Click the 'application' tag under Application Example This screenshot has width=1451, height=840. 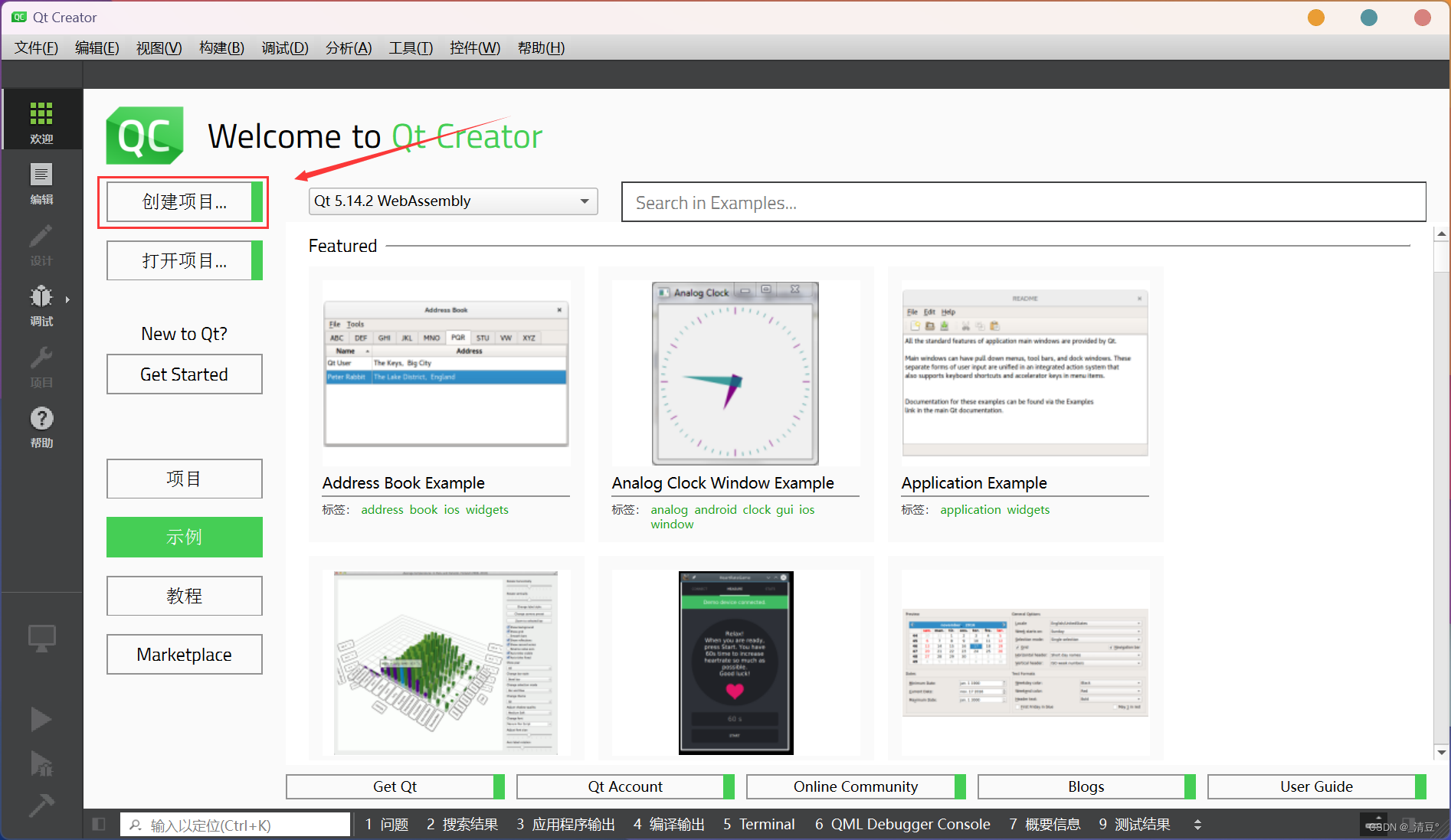click(x=971, y=510)
